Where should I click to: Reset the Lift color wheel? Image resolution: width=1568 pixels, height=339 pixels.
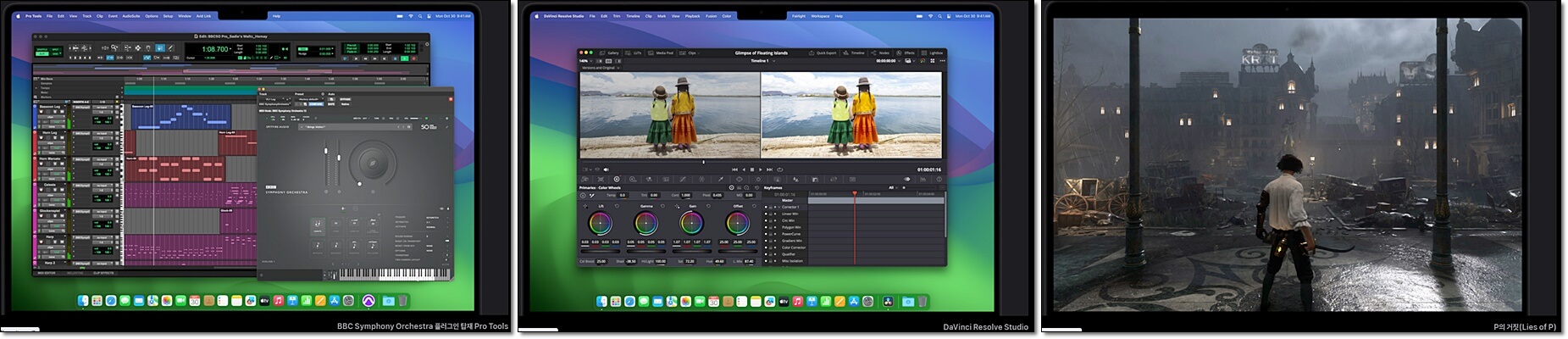click(x=616, y=206)
